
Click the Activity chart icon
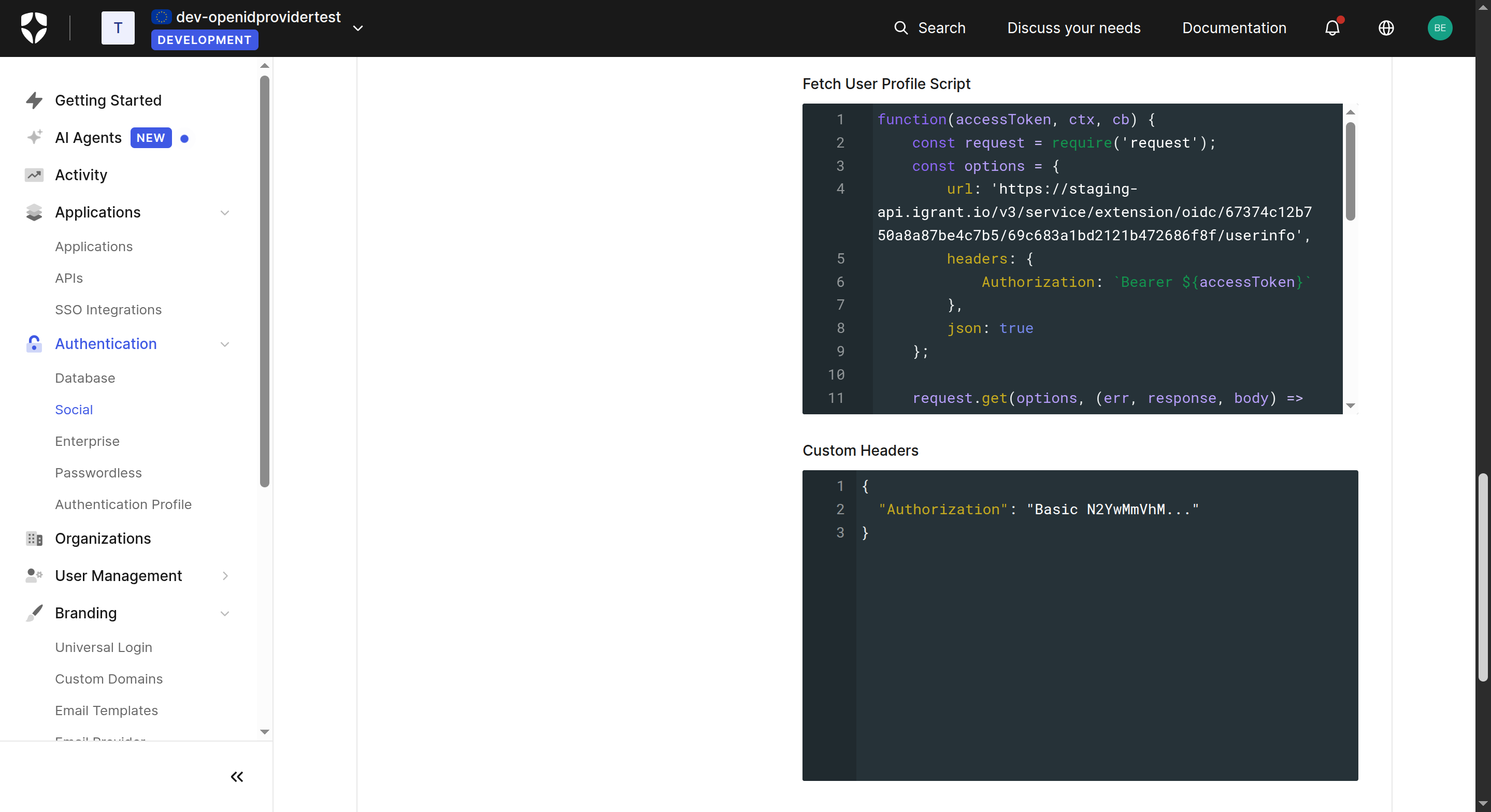tap(34, 175)
